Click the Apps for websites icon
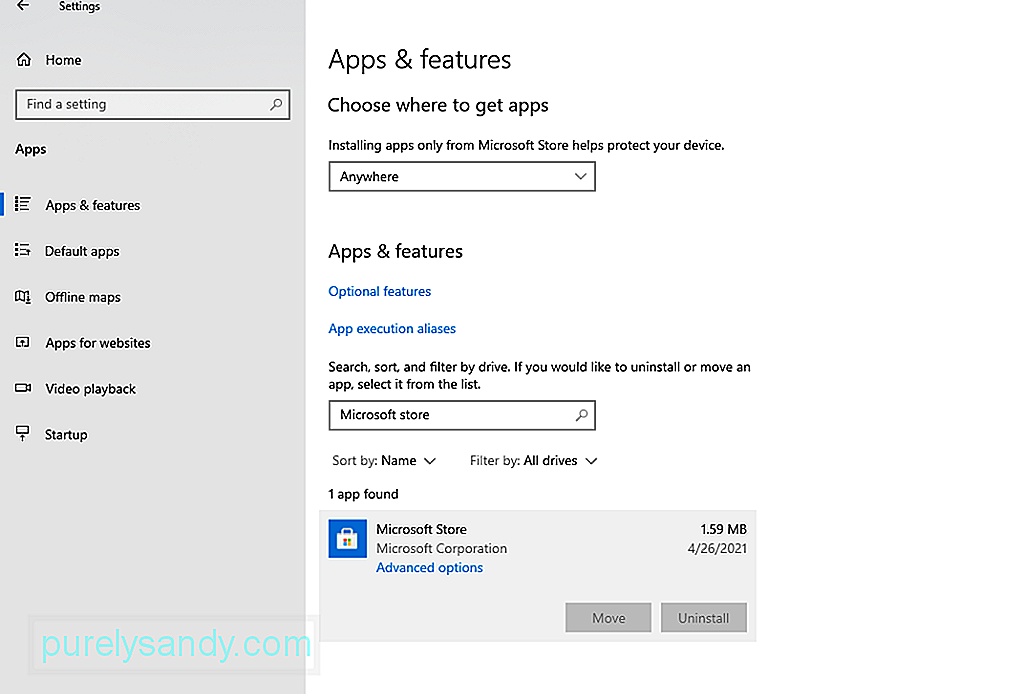Screen dimensions: 1024x694 click(23, 343)
